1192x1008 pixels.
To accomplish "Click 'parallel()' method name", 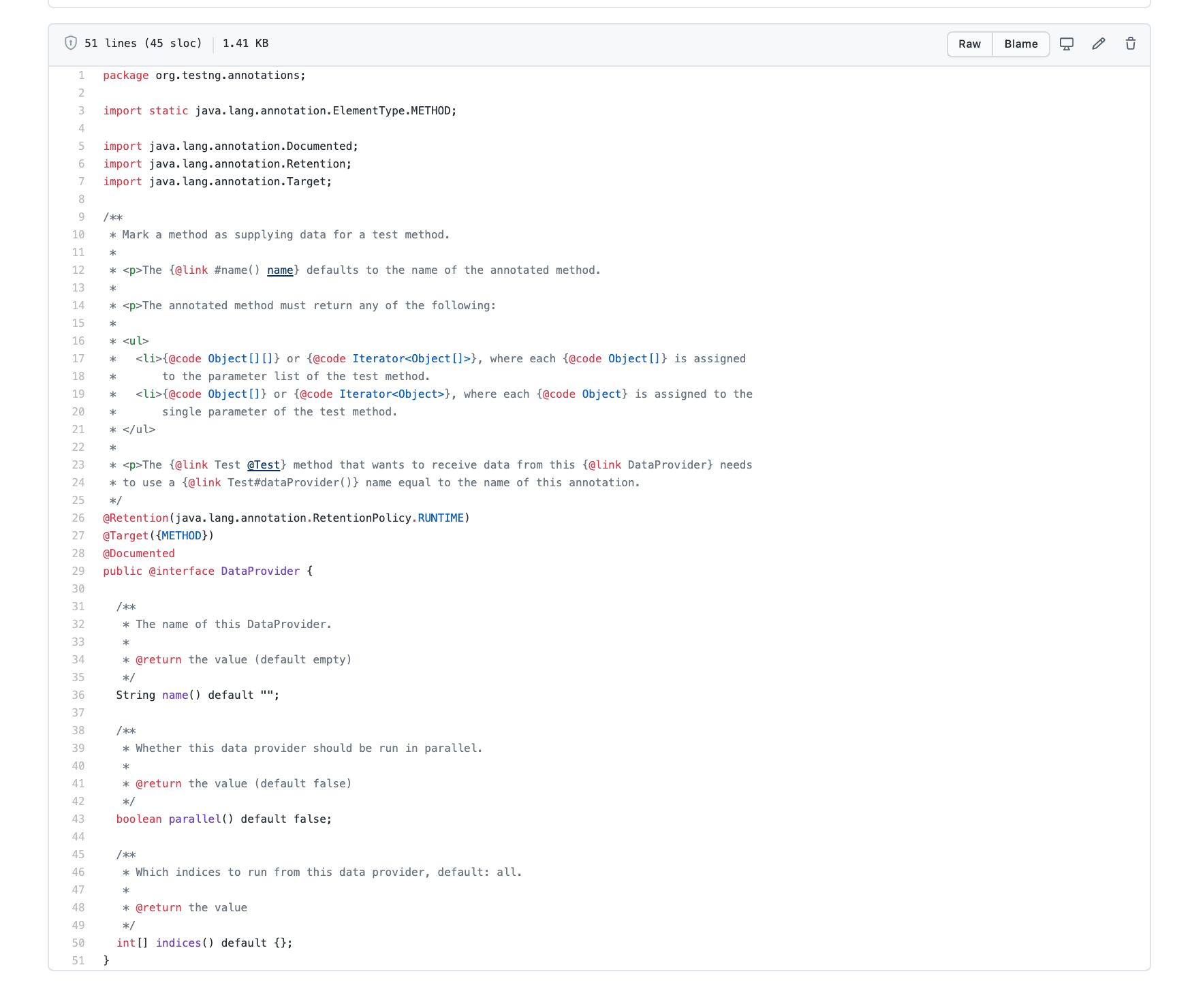I will [x=201, y=819].
